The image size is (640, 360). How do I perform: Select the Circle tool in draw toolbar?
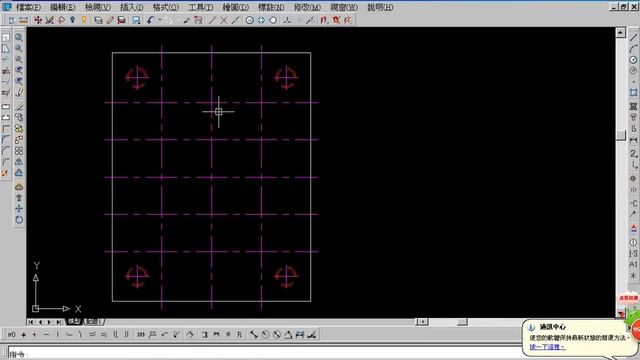tap(633, 60)
